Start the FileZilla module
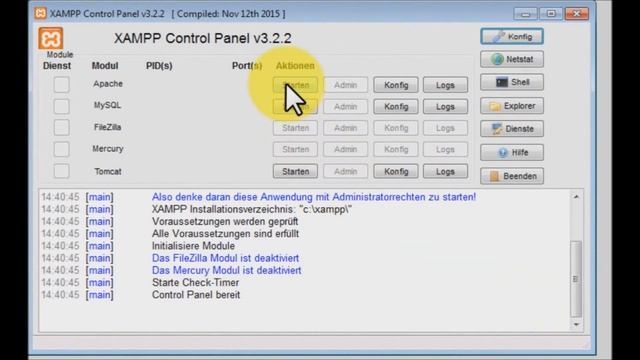Screen dimensions: 640x360 (296, 128)
